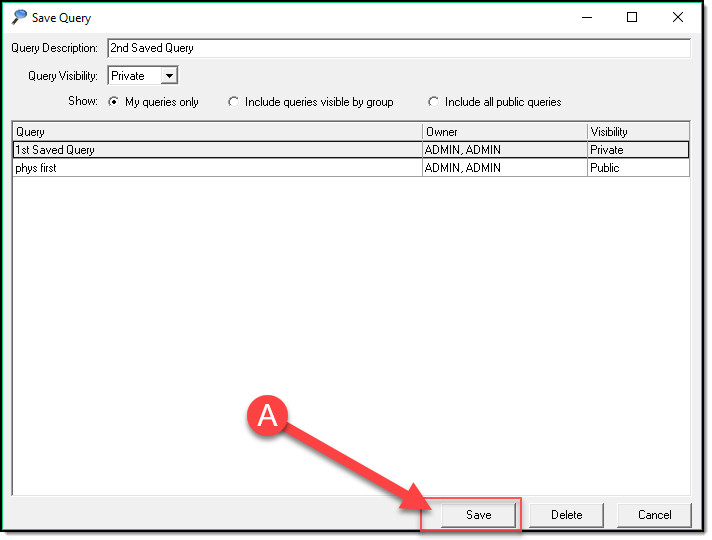Focus the Query Description text field
This screenshot has width=712, height=540.
(x=398, y=48)
